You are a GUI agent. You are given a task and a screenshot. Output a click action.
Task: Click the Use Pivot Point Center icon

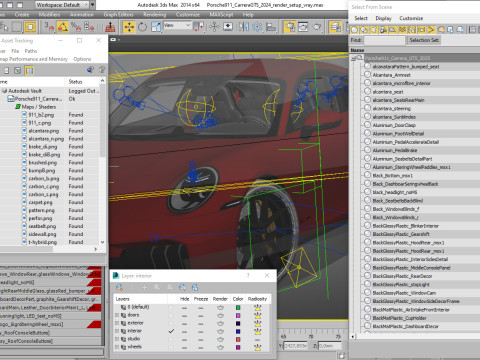[199, 27]
